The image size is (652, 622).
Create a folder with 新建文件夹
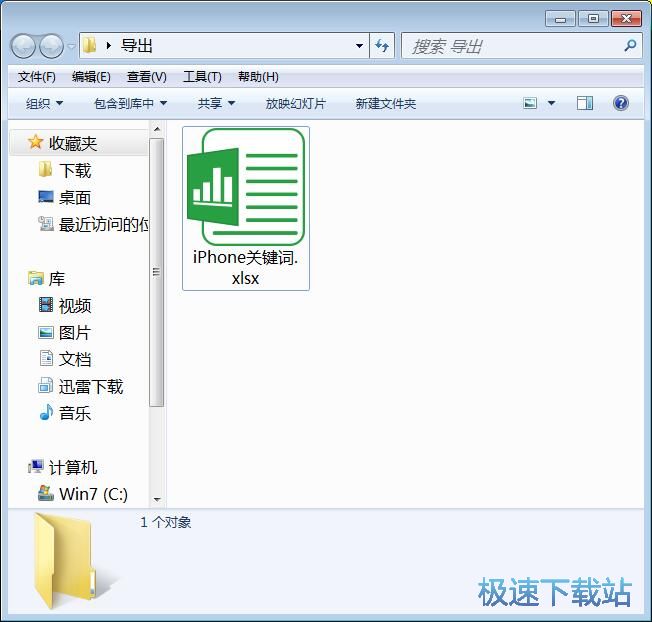[385, 103]
